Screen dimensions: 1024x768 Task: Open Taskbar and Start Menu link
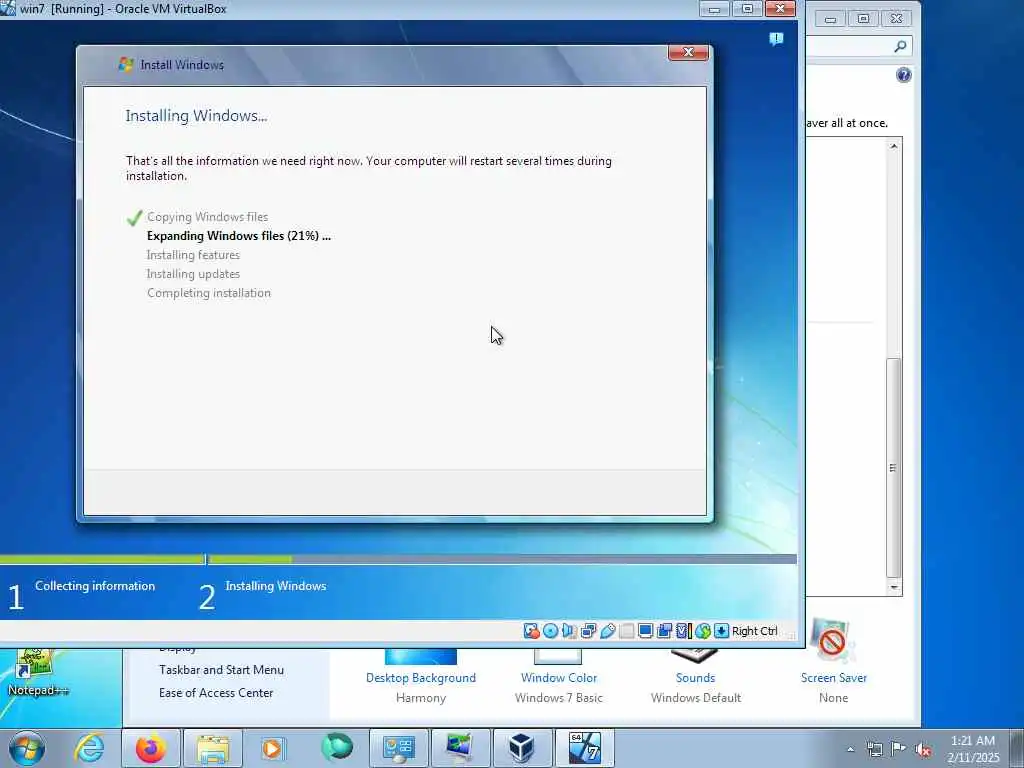coord(221,670)
